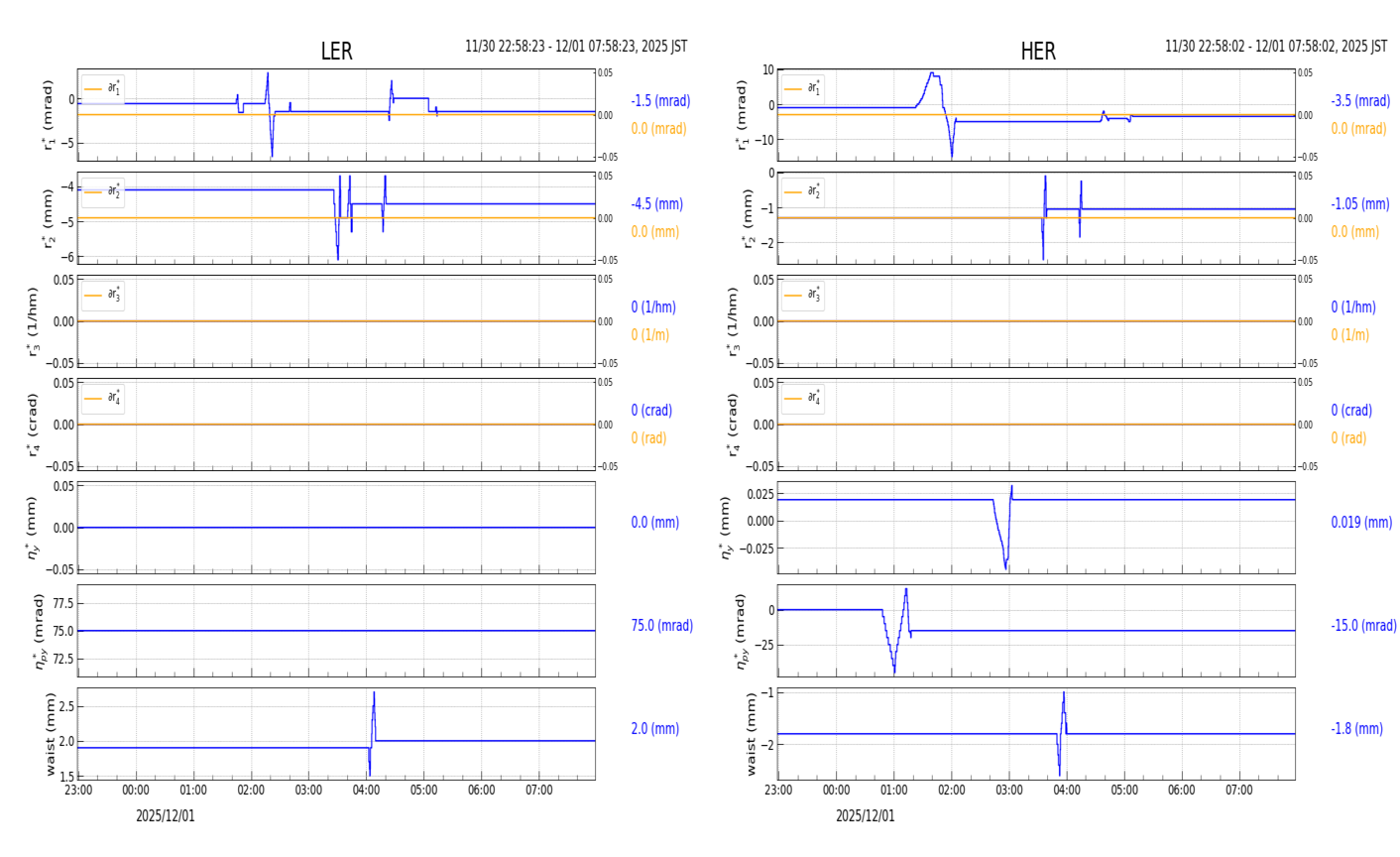
Task: Click the LER 0 (rad) readout
Action: coord(648,438)
